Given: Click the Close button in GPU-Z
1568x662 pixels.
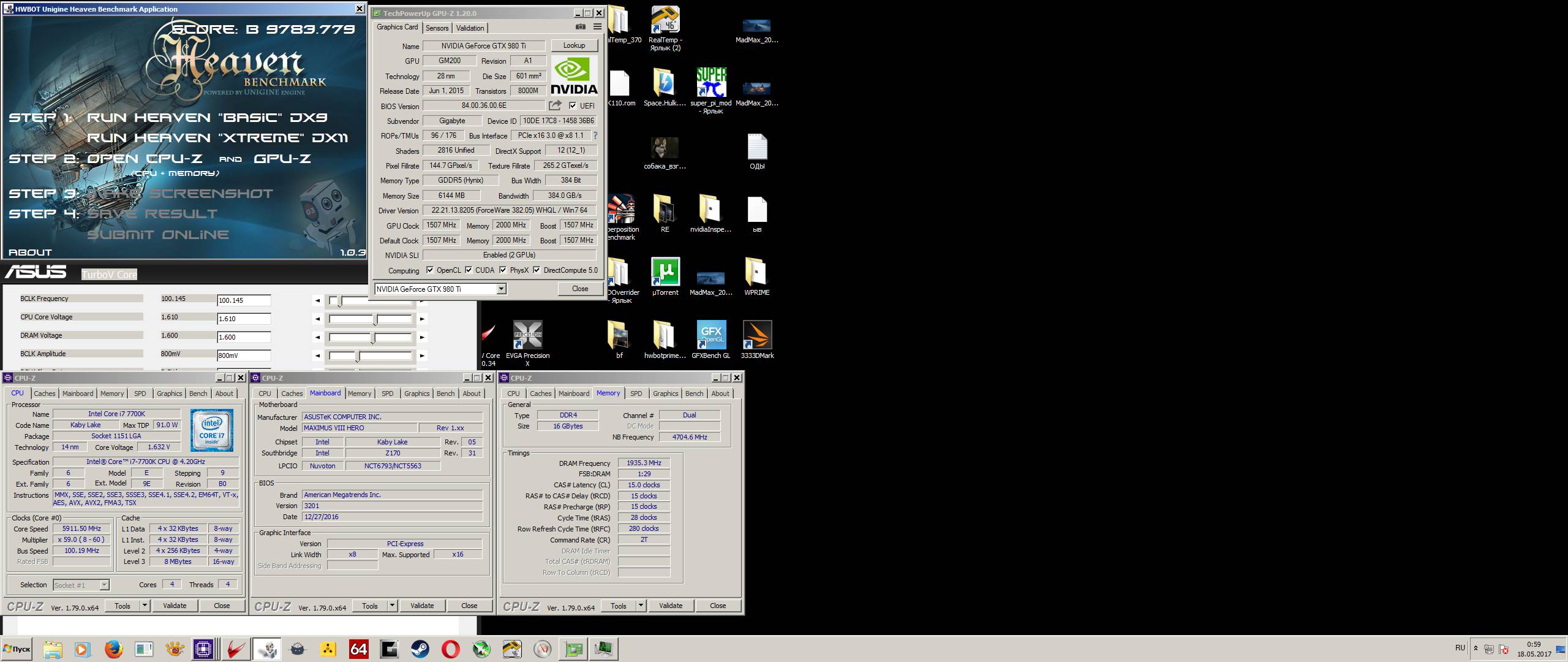Looking at the screenshot, I should pyautogui.click(x=580, y=289).
